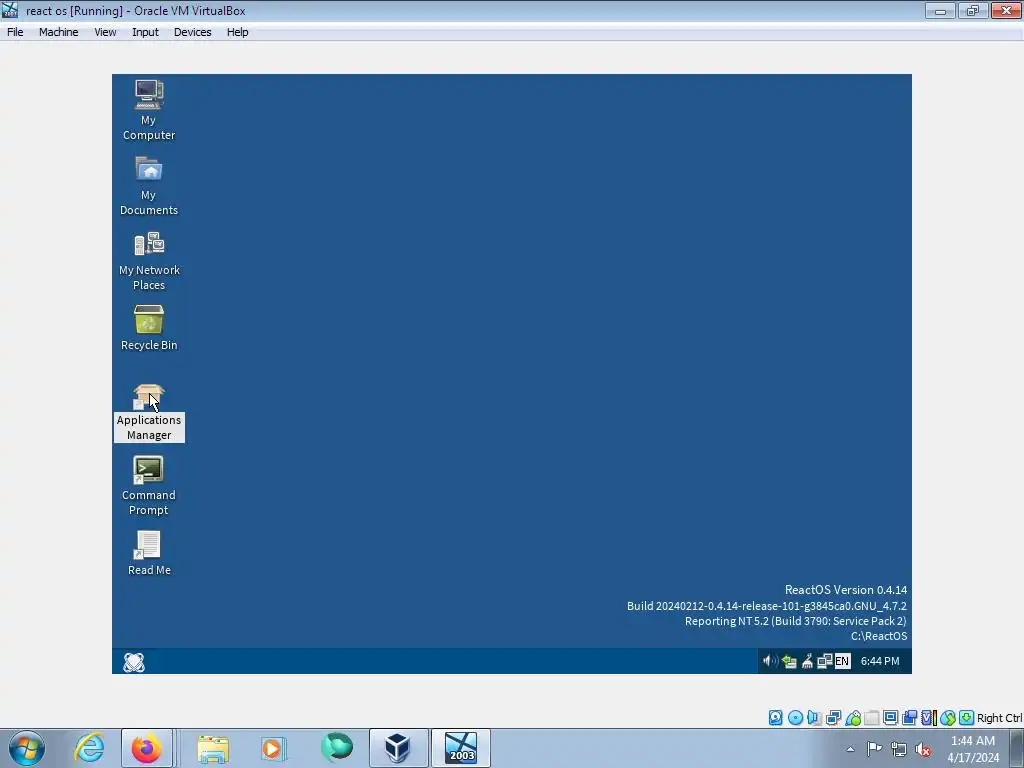This screenshot has width=1024, height=768.
Task: Click the 2003 VM taskbar button
Action: click(x=461, y=748)
